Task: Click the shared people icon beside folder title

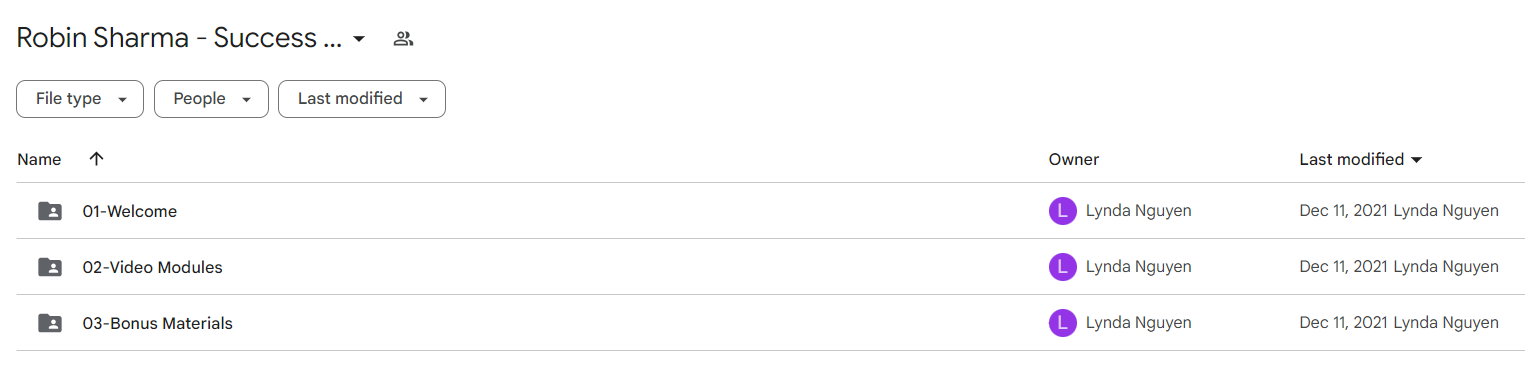Action: click(403, 39)
